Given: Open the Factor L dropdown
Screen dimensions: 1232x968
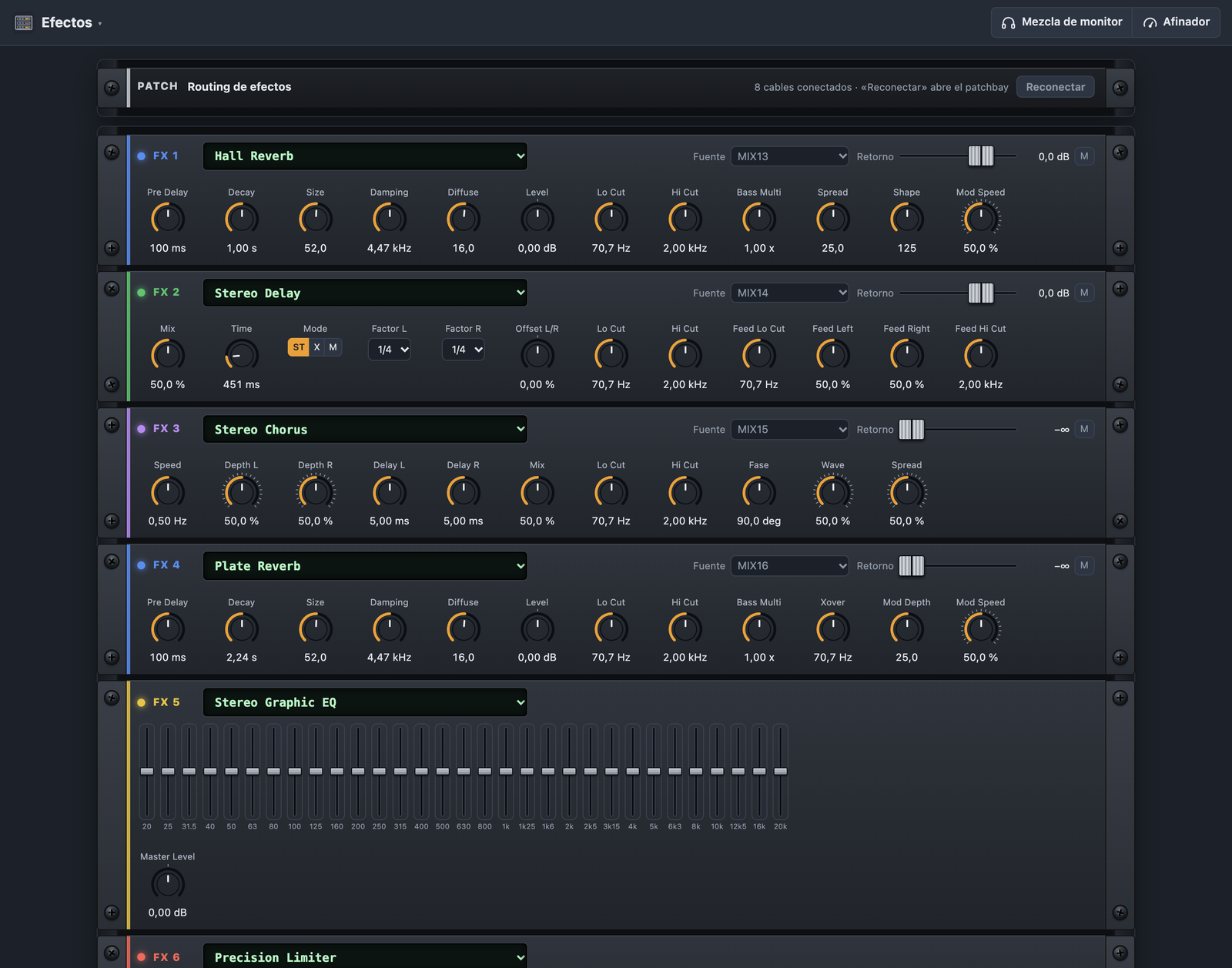Looking at the screenshot, I should coord(389,350).
